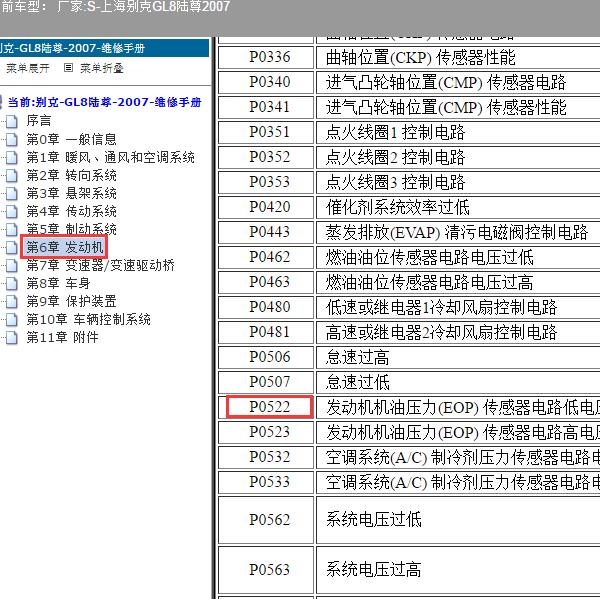This screenshot has height=599, width=600.
Task: Click code P0562 cell
Action: pyautogui.click(x=266, y=520)
